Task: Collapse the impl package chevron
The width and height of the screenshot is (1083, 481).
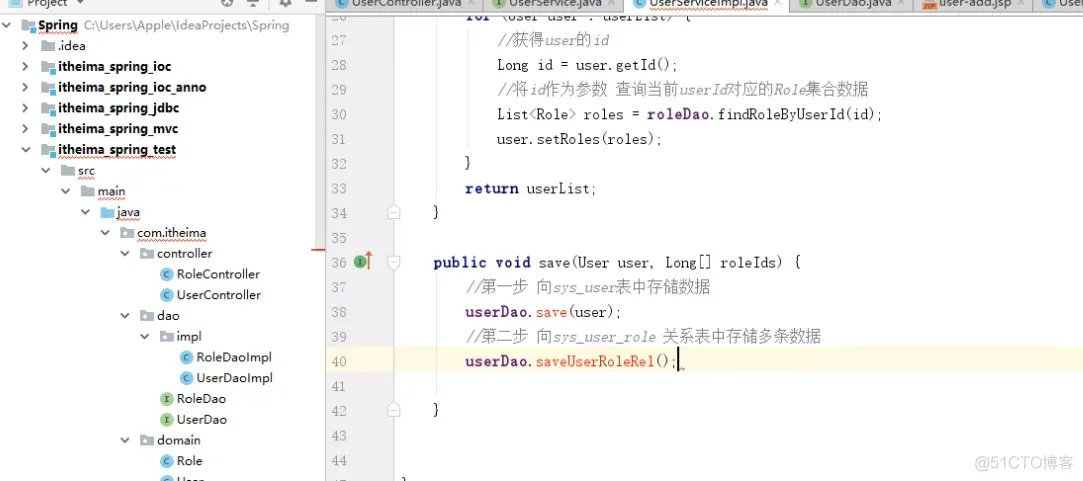Action: point(144,337)
